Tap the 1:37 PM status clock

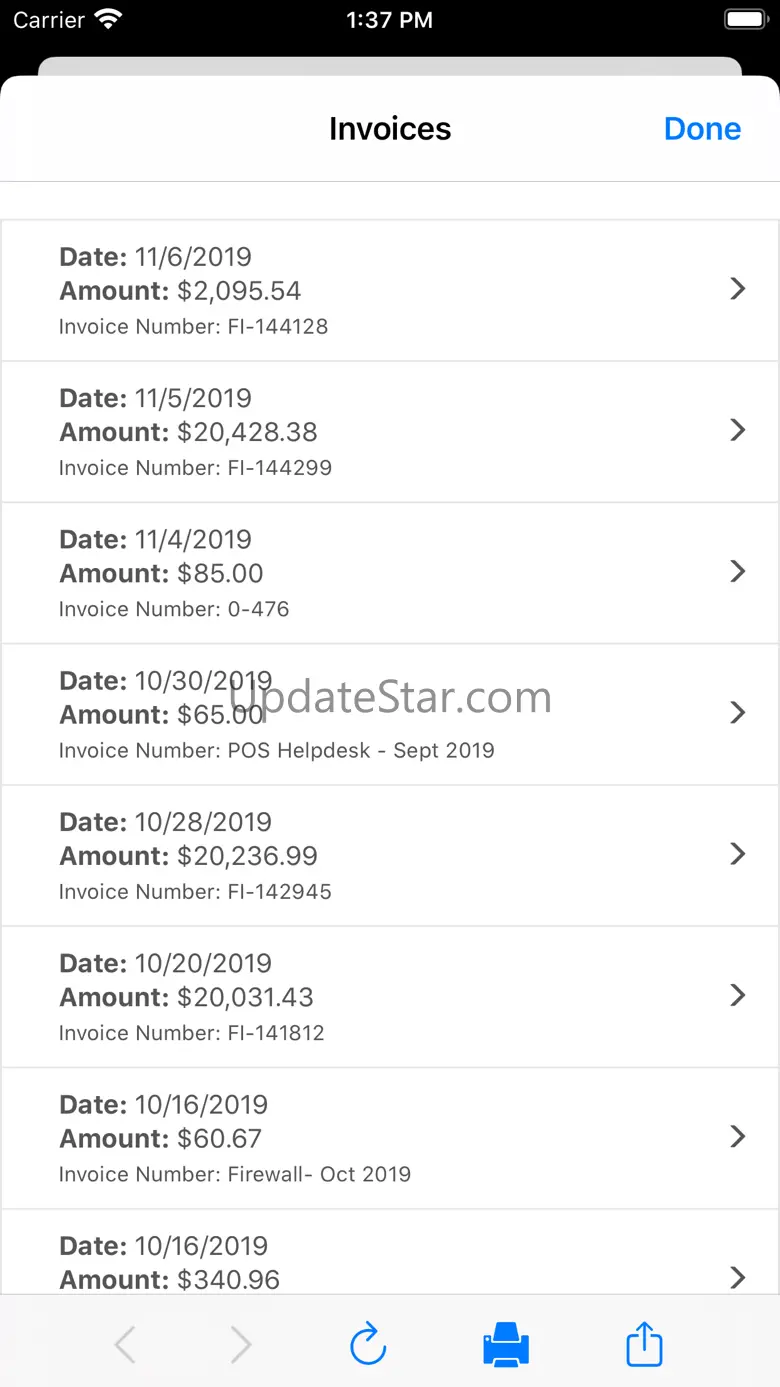click(x=390, y=20)
